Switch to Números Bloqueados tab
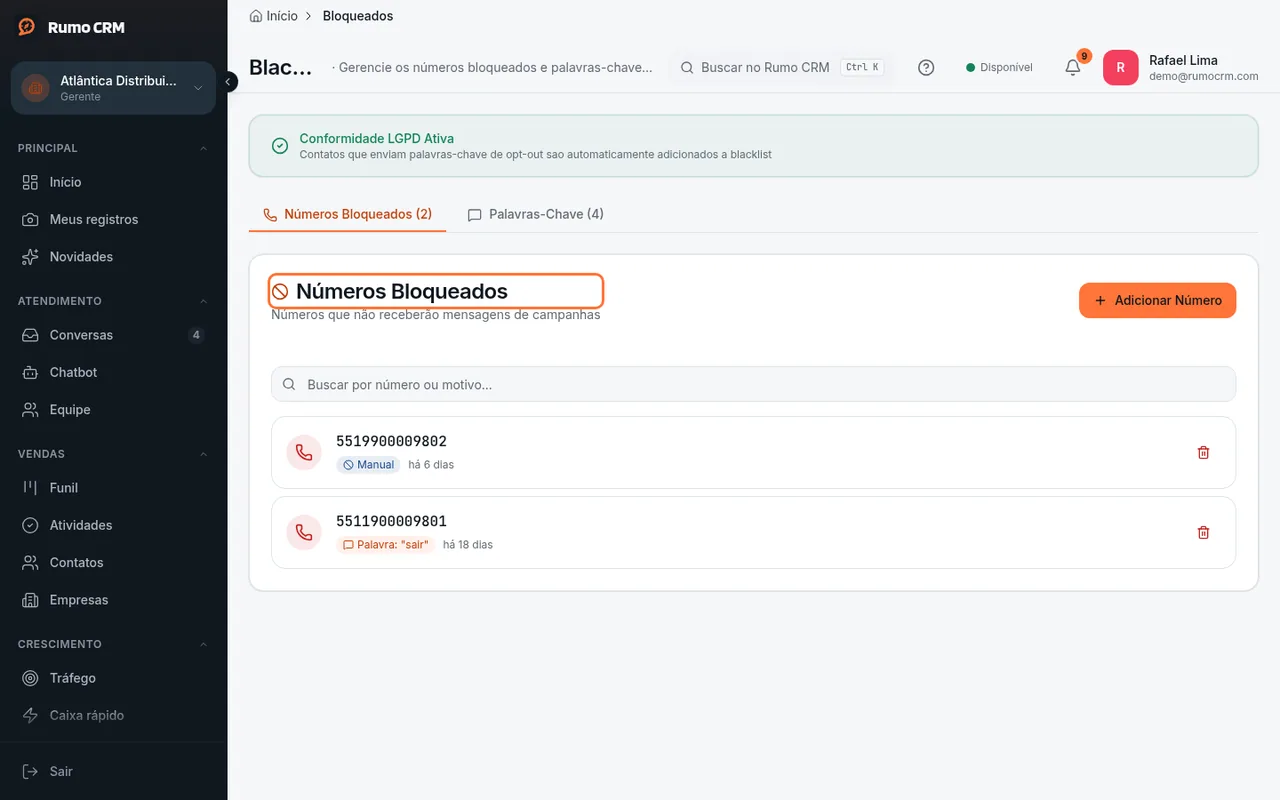1280x800 pixels. [347, 214]
